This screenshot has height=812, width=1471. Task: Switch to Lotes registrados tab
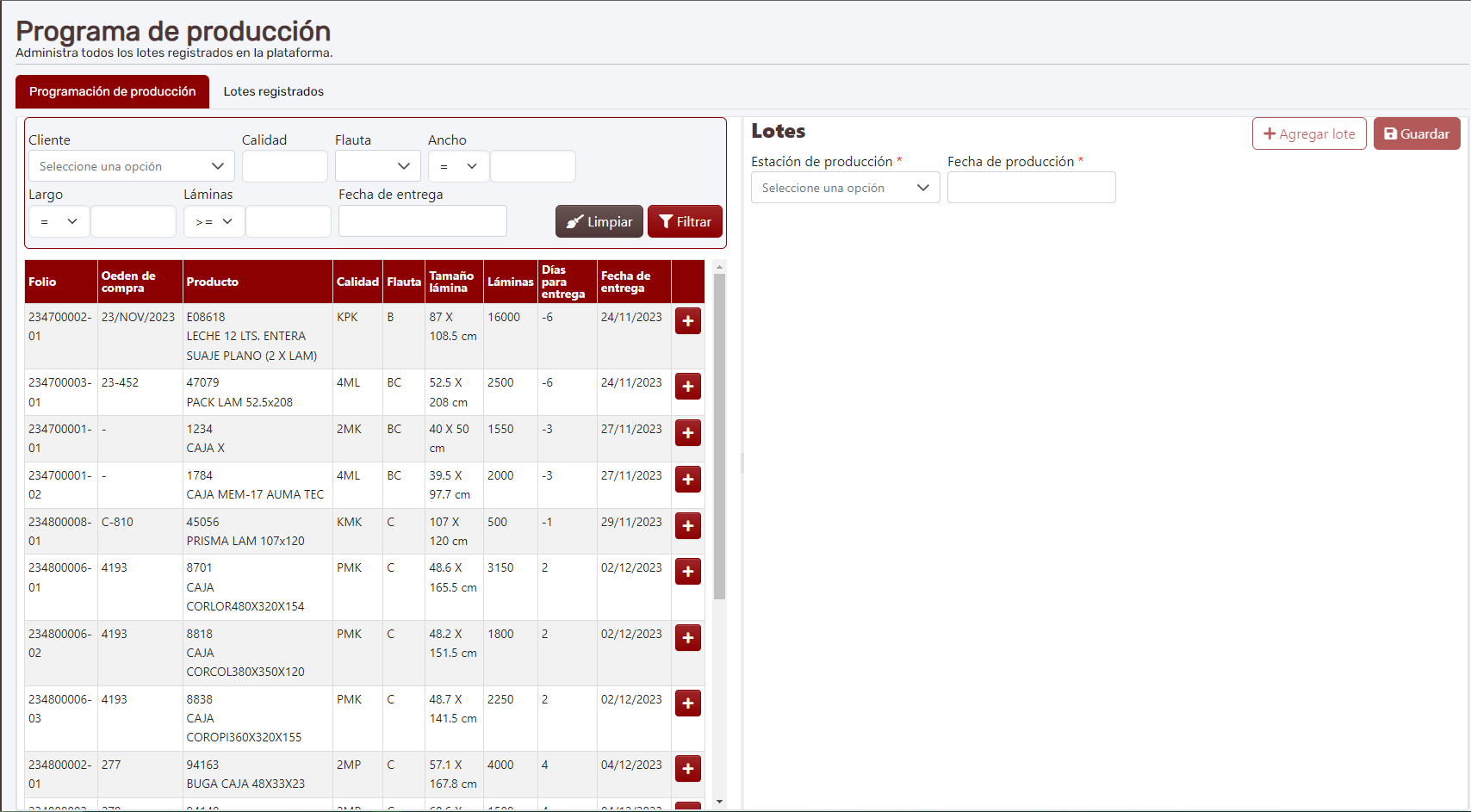click(x=274, y=92)
